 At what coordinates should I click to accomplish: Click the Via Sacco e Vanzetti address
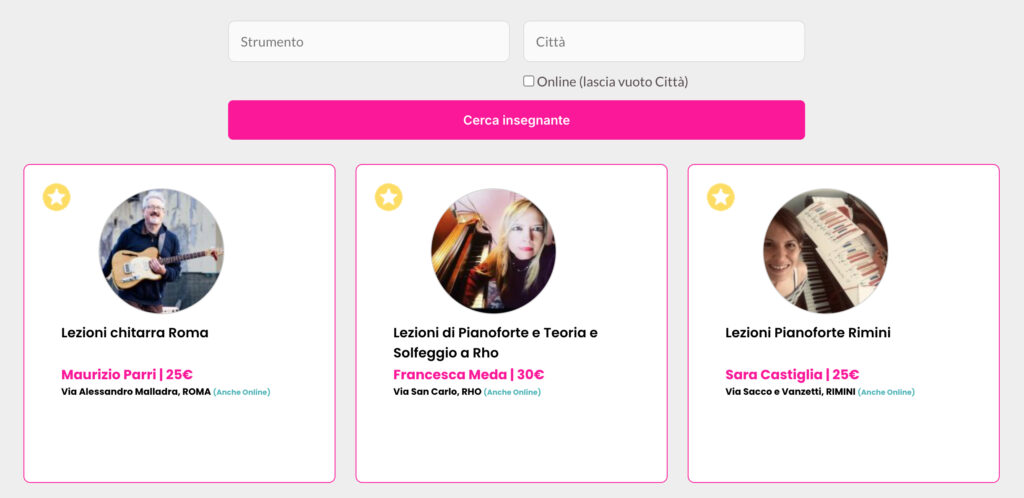point(790,392)
